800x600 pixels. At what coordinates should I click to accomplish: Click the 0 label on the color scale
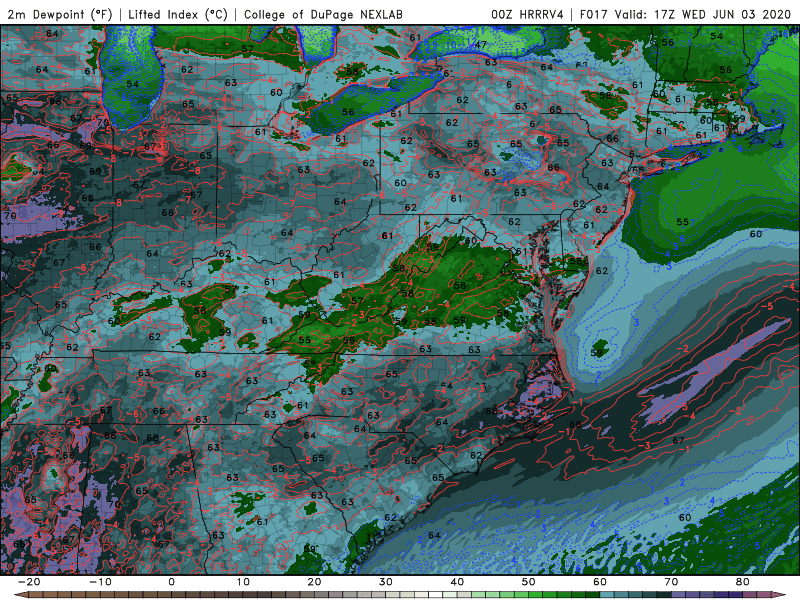tap(171, 582)
